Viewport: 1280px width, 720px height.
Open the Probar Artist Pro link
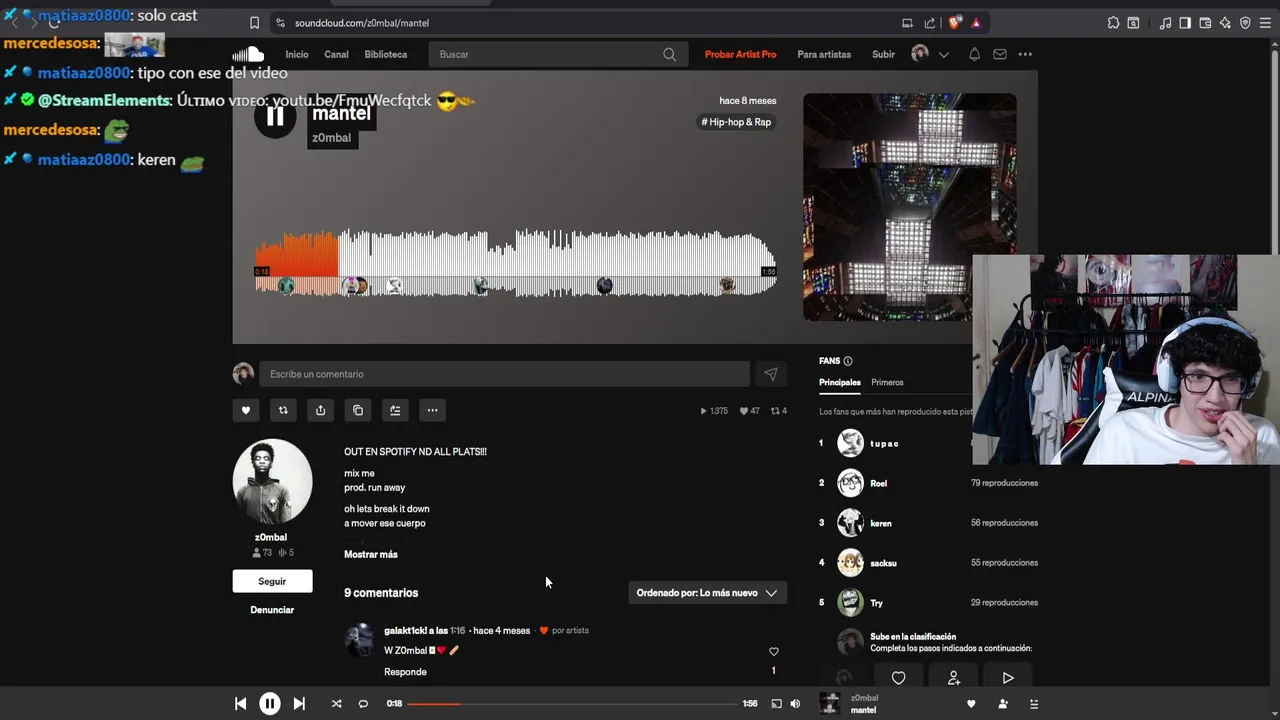click(740, 54)
